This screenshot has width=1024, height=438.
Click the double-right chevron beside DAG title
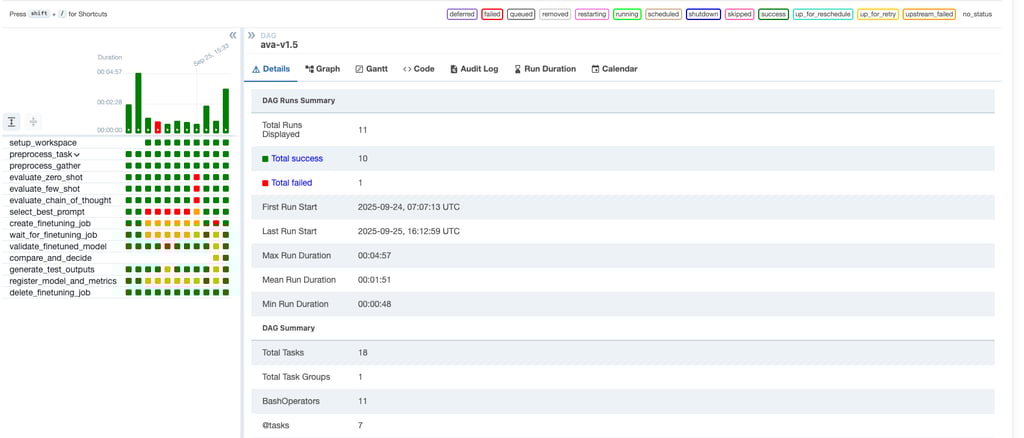pos(251,35)
